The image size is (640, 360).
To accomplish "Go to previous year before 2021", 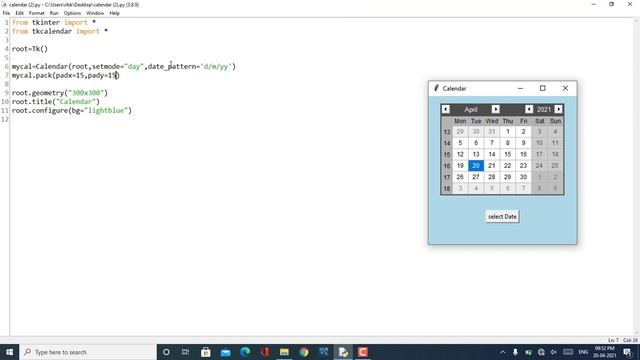I will click(x=529, y=109).
